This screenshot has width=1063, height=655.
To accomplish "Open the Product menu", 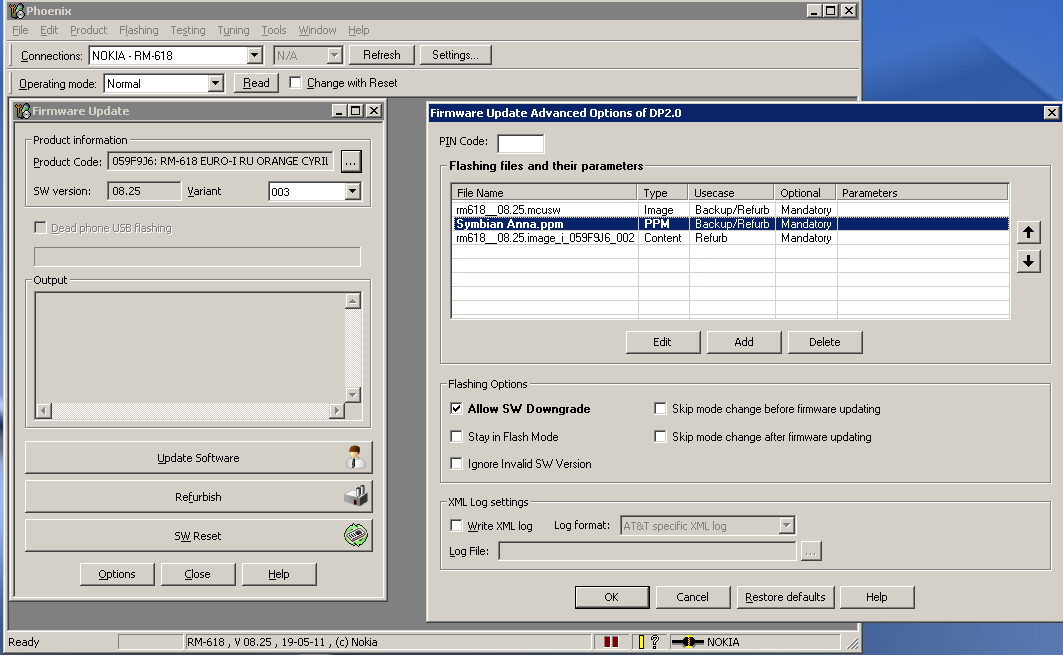I will click(x=88, y=30).
